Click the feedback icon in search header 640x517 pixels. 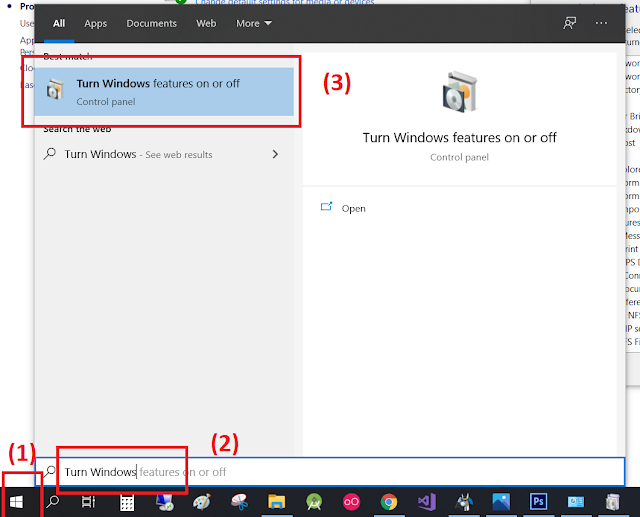click(570, 23)
